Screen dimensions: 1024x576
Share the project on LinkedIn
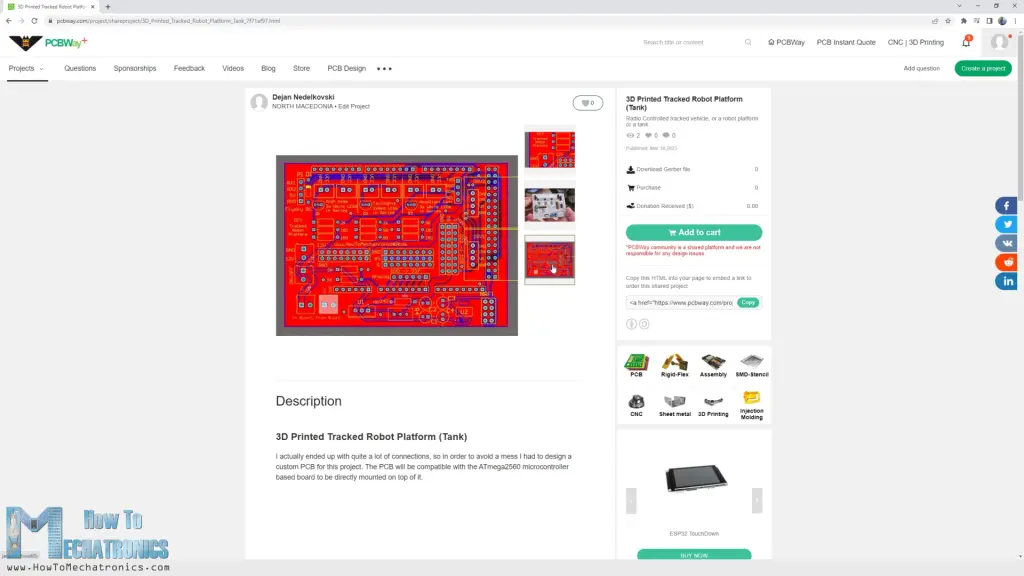1006,281
